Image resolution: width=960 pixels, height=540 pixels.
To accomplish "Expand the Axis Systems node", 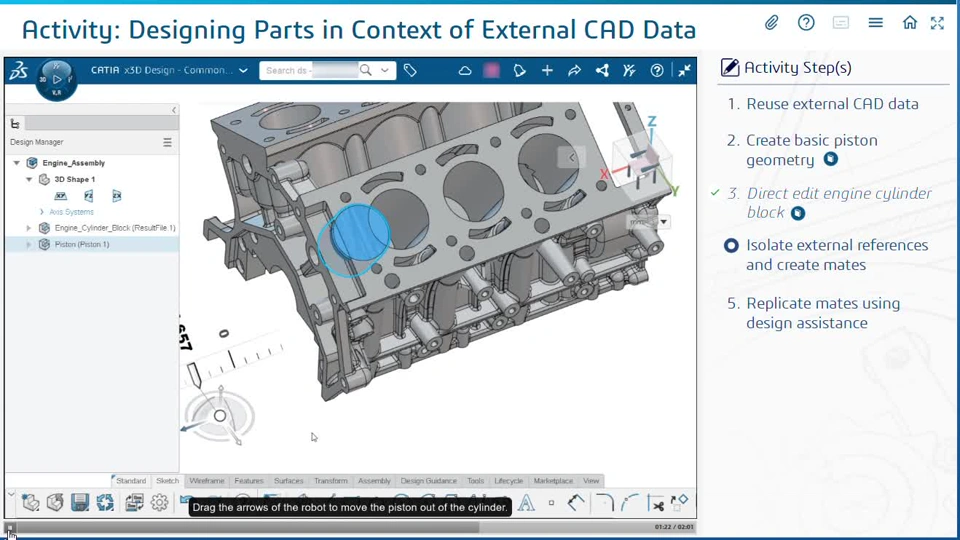I will [42, 212].
